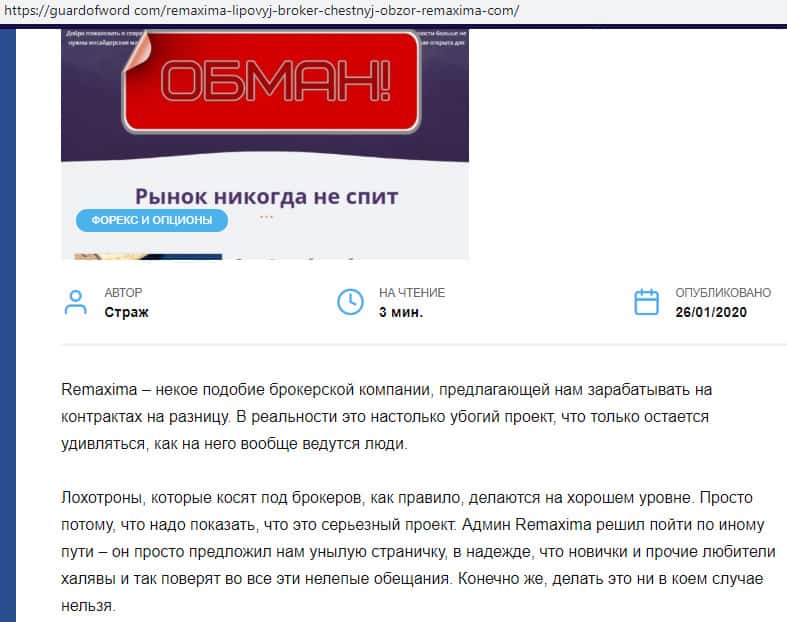The height and width of the screenshot is (622, 787).
Task: Click the heading Рынок никогда не спит
Action: (267, 196)
